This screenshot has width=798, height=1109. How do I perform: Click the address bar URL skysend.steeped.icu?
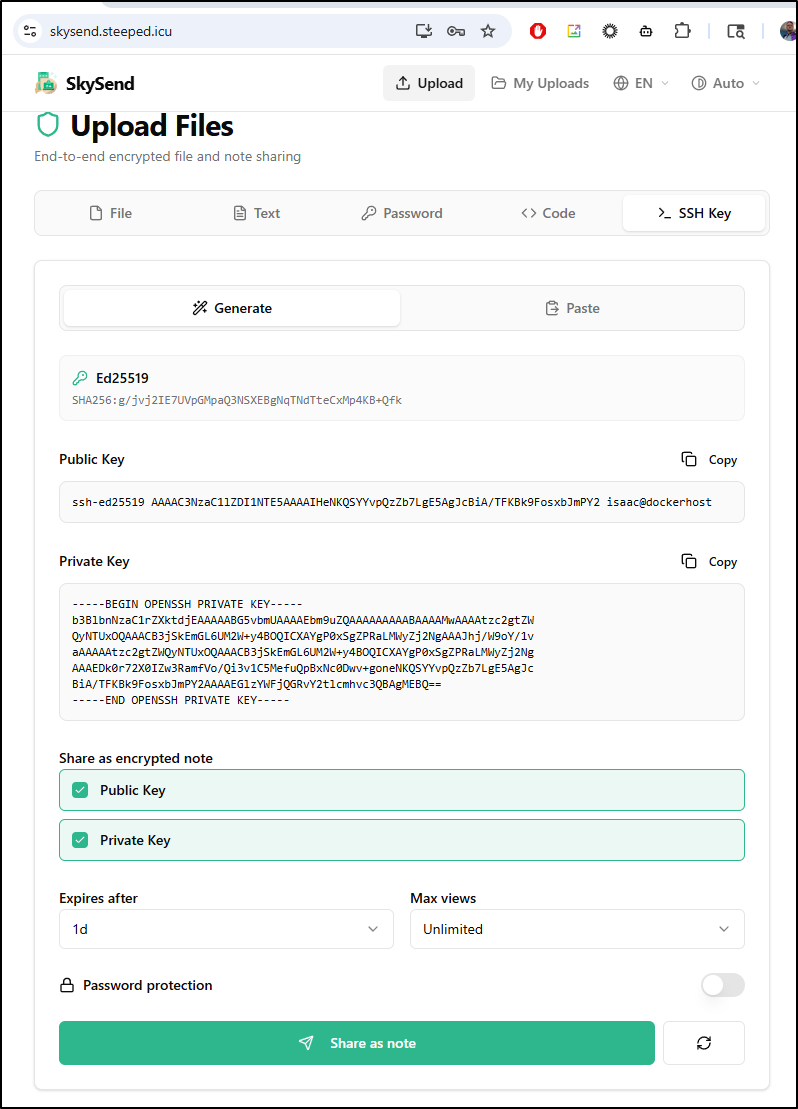(x=111, y=31)
